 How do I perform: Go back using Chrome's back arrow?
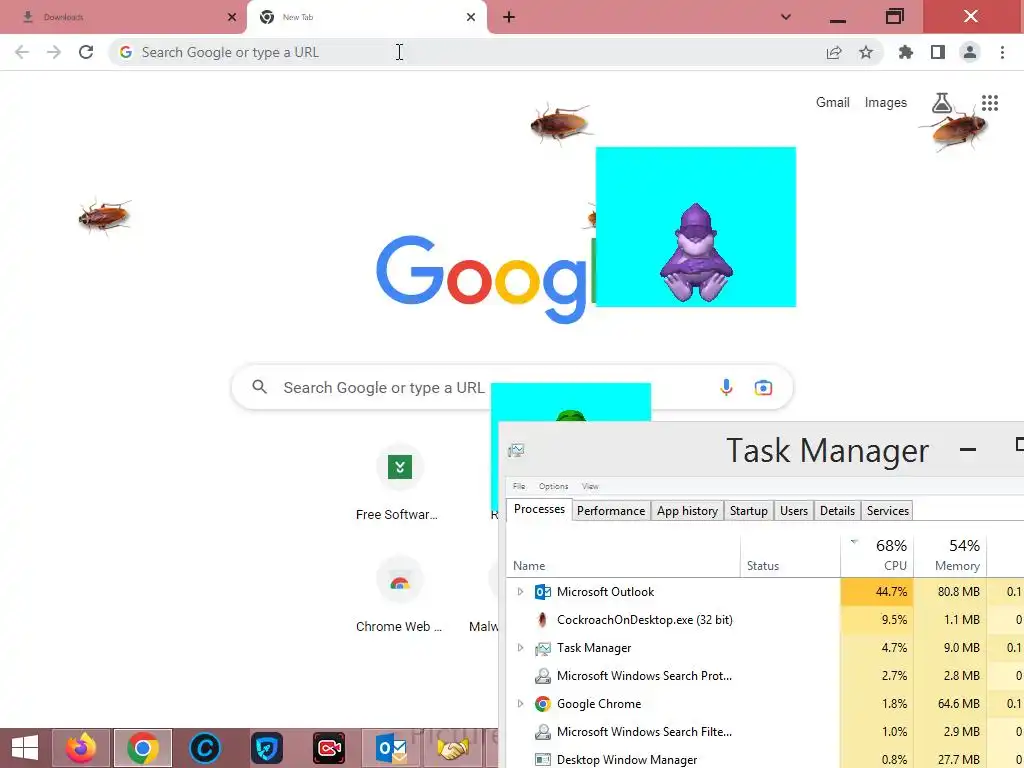[22, 52]
